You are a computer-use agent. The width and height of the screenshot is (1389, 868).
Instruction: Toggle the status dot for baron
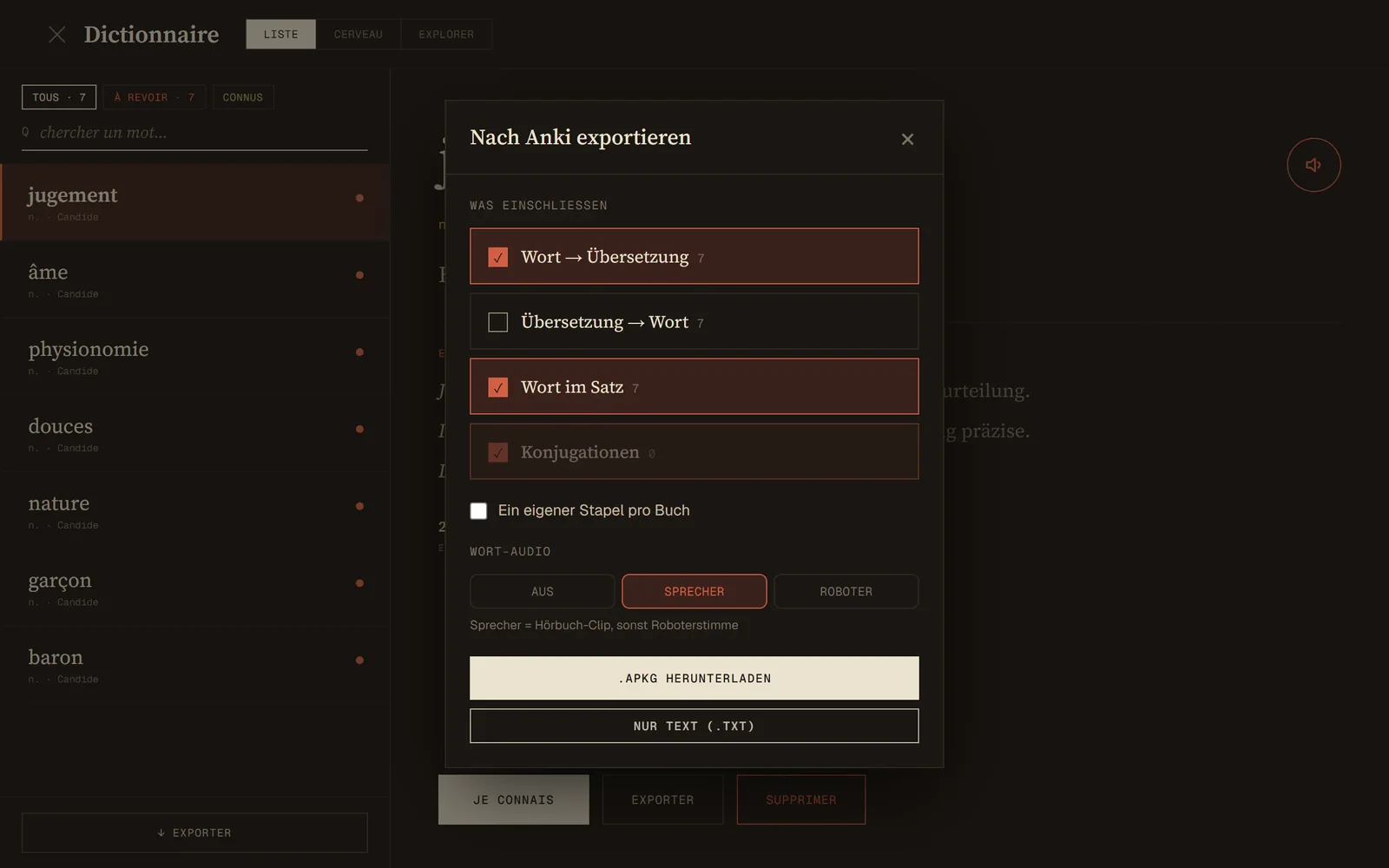[359, 661]
